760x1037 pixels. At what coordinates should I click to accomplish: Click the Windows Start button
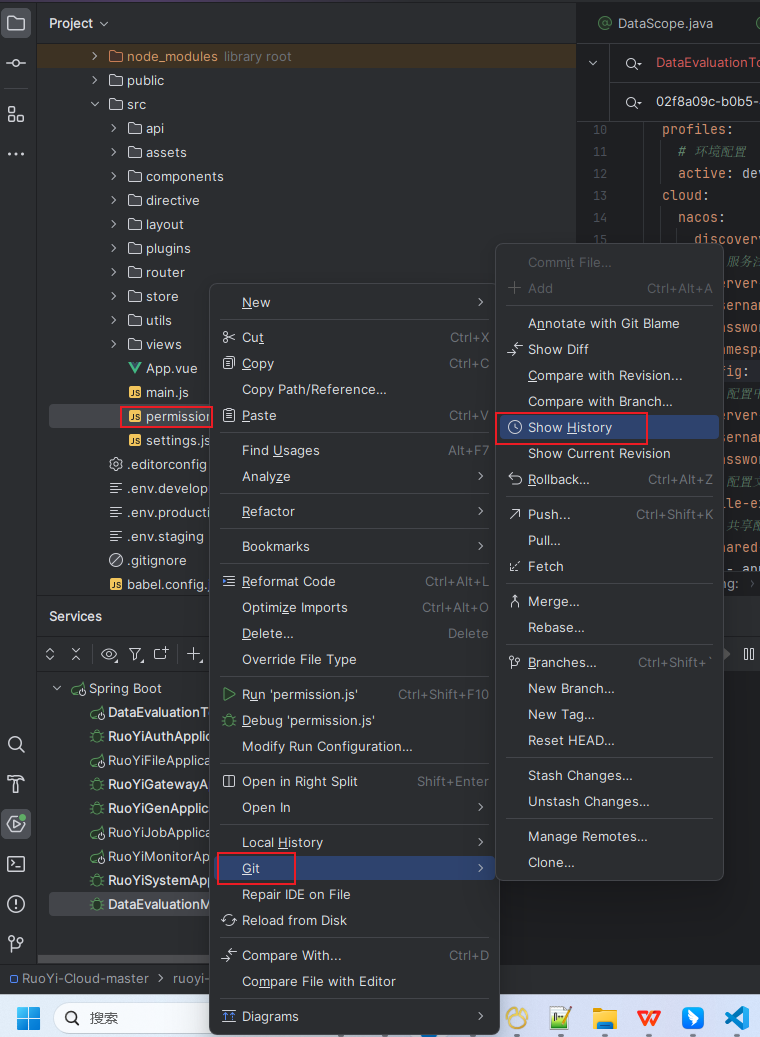[x=28, y=1018]
